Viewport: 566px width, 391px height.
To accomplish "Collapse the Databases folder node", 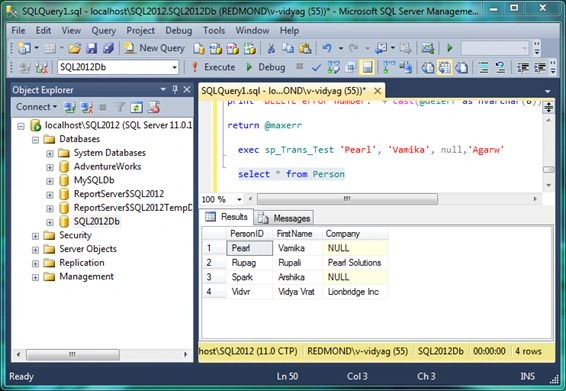I will pos(35,140).
